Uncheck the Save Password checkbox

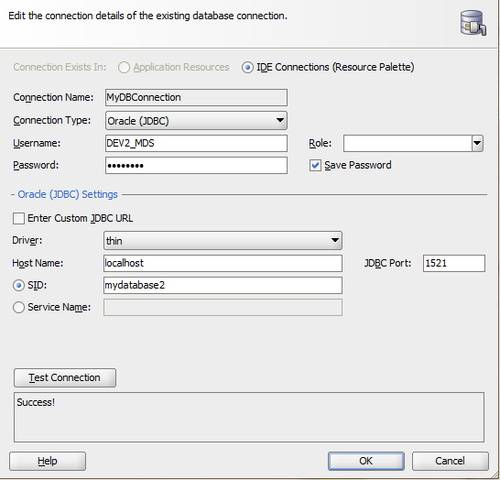point(315,165)
